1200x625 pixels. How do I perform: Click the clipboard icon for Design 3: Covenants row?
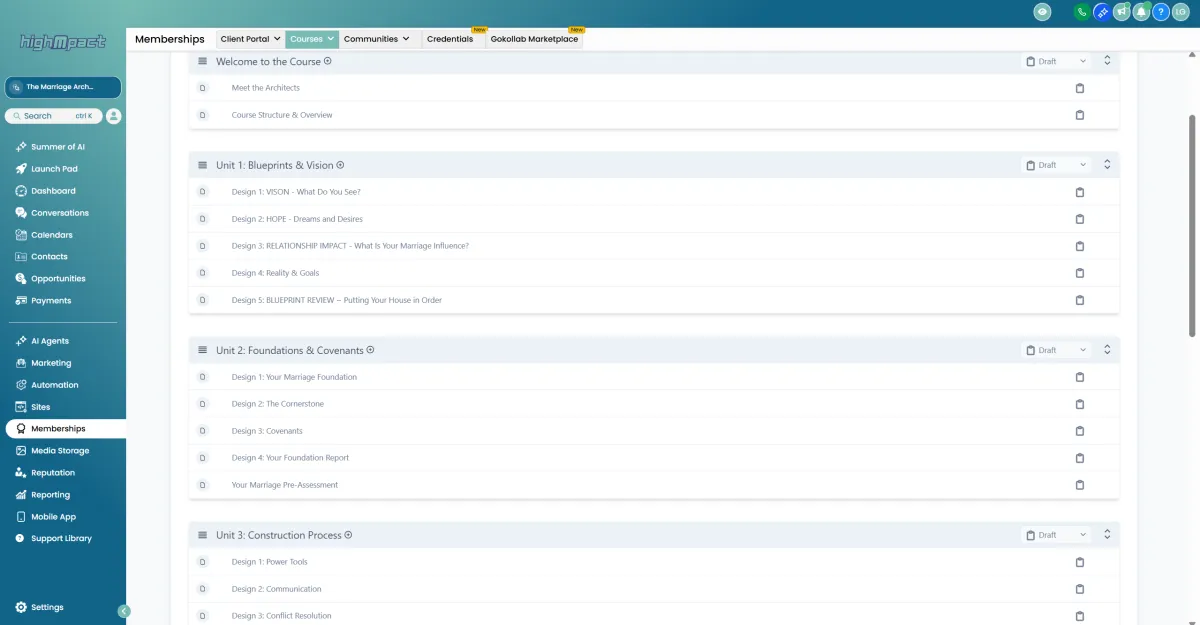coord(1079,431)
